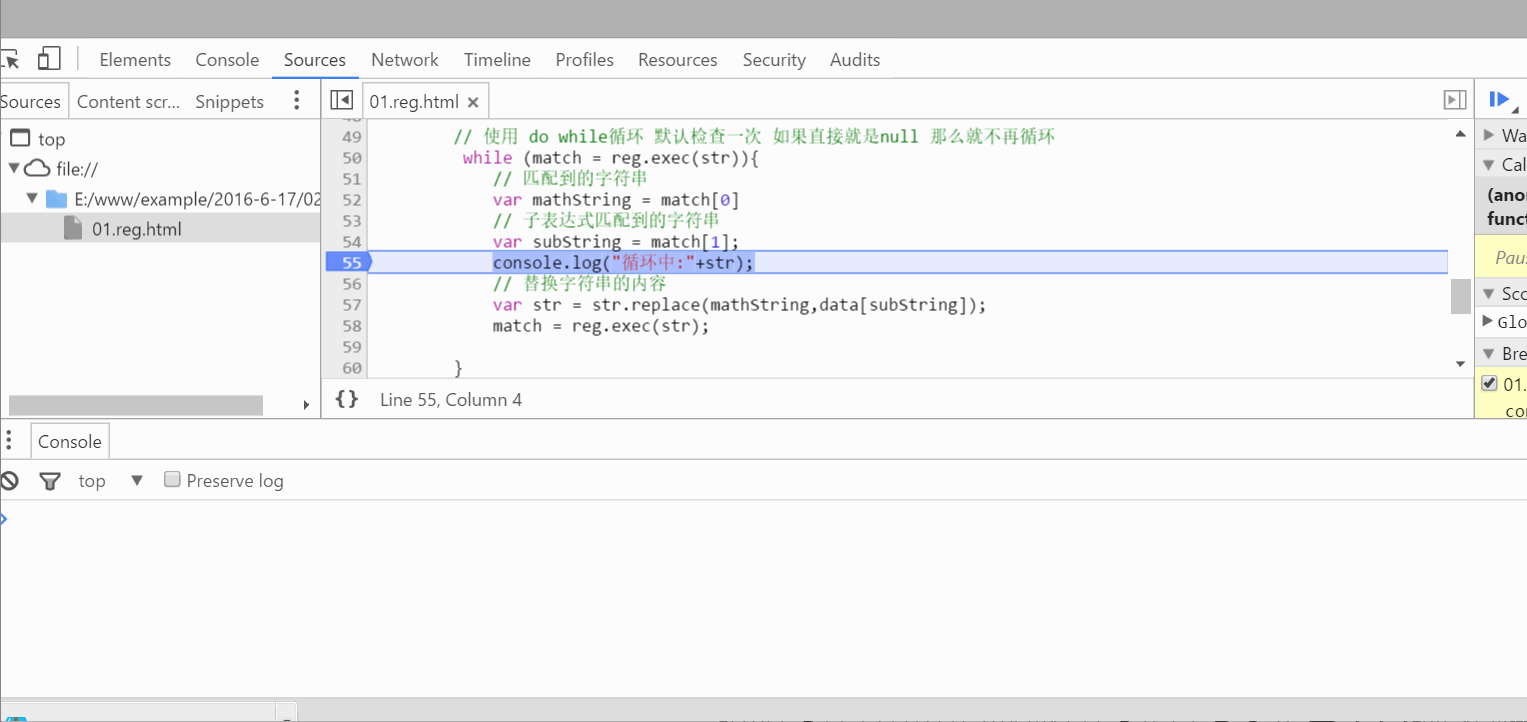Viewport: 1527px width, 722px height.
Task: Collapse the E:/www/example folder
Action: pyautogui.click(x=33, y=198)
